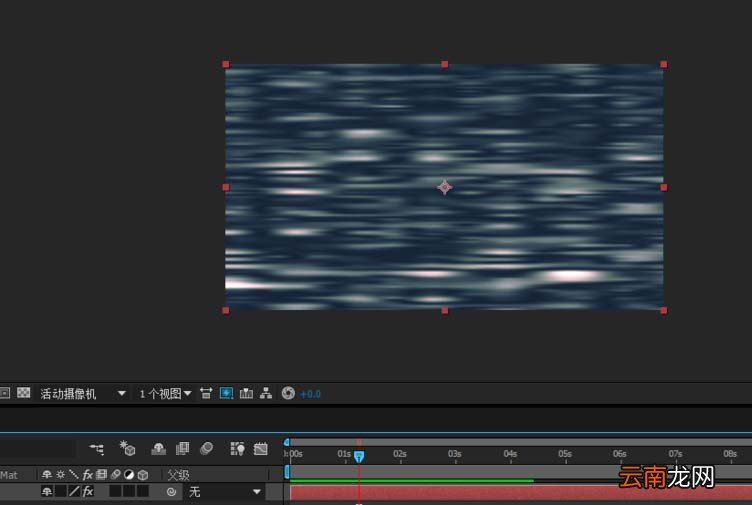Screen dimensions: 752x505
Task: Toggle the layer's motion blur switch box
Action: tap(115, 491)
